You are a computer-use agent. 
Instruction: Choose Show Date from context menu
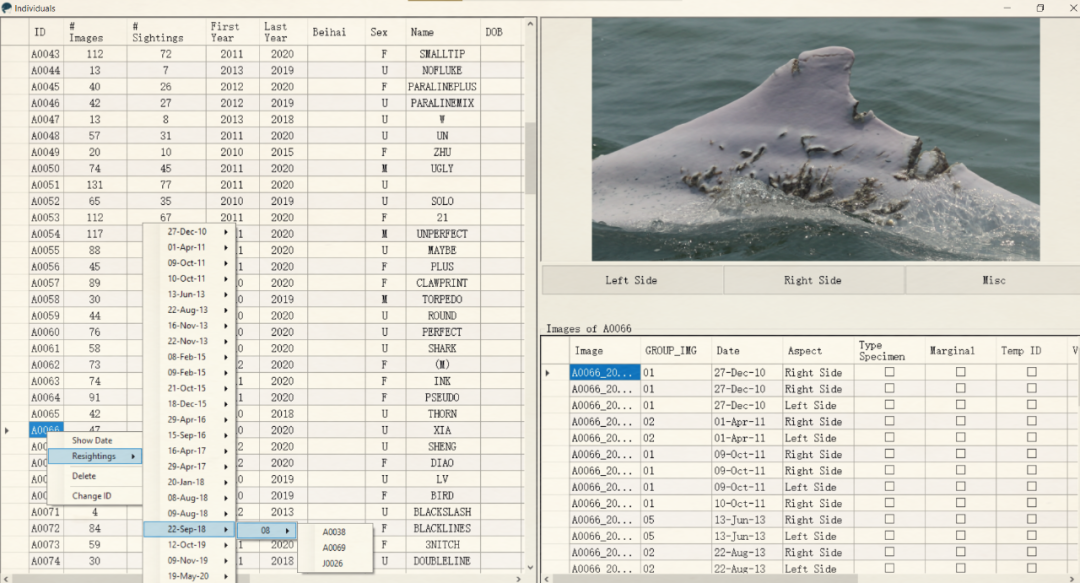click(x=92, y=440)
